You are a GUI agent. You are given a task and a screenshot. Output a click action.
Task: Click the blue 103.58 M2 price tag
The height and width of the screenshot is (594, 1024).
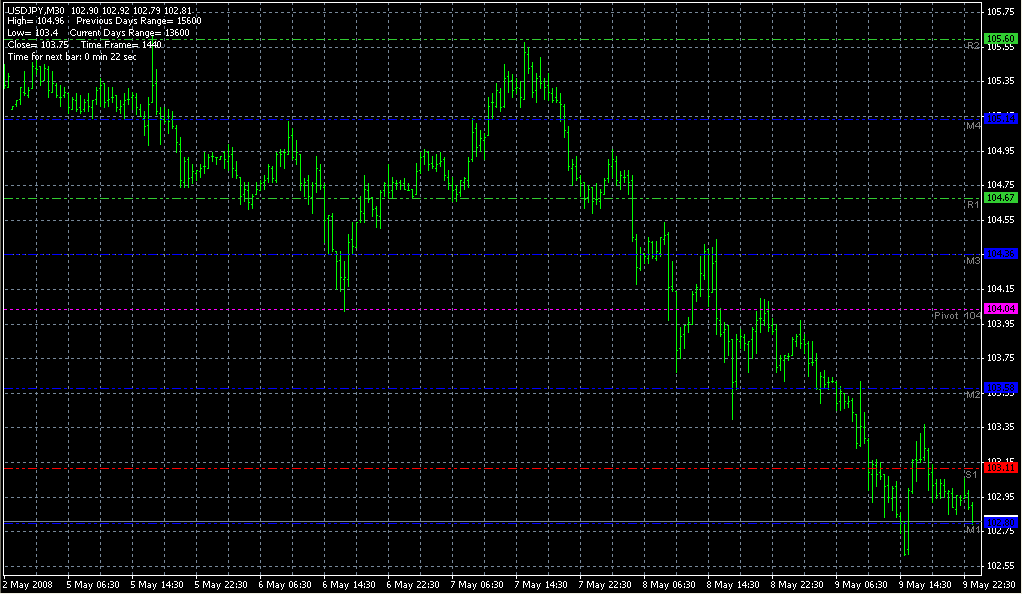(x=1001, y=388)
